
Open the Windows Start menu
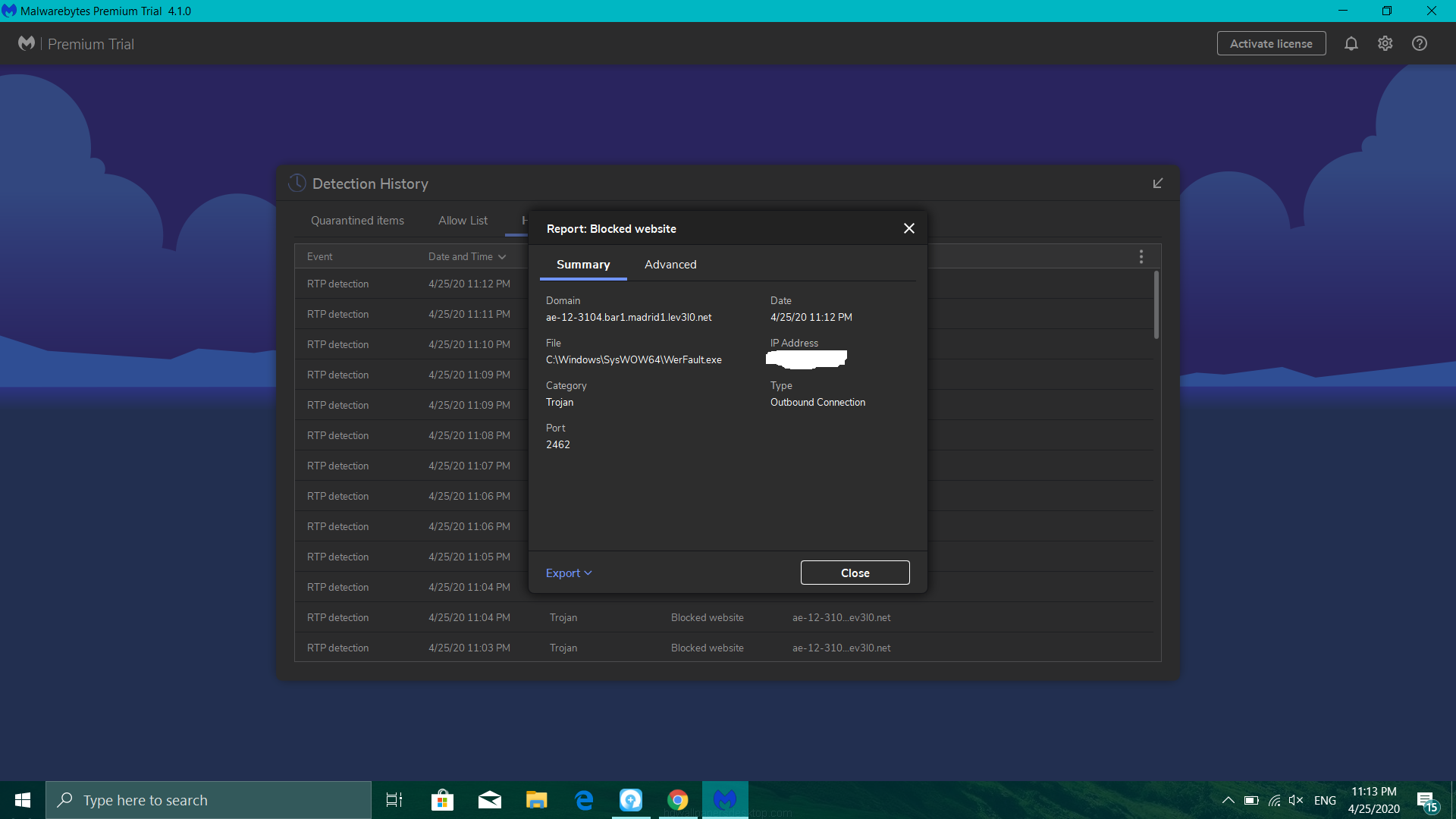coord(23,800)
